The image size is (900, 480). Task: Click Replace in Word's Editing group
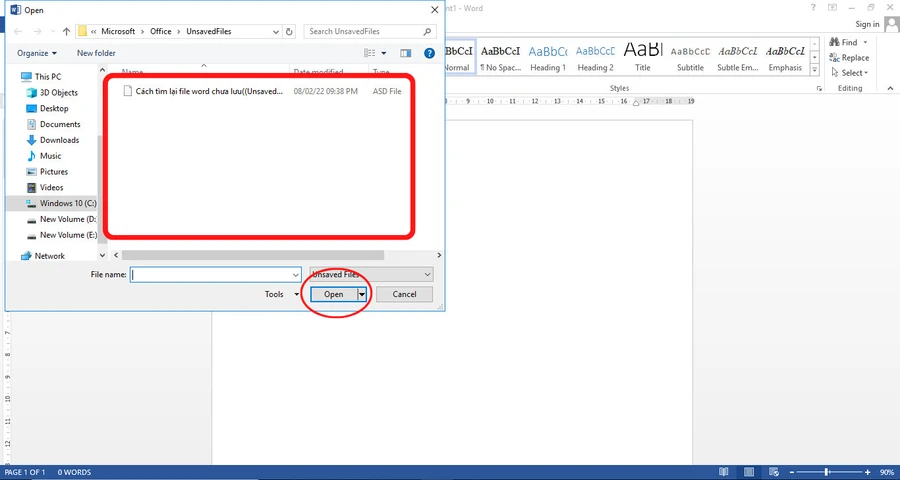849,57
